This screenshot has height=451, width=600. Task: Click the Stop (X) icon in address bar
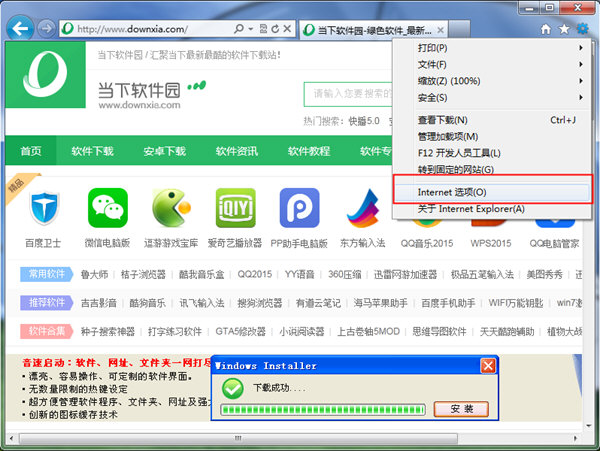tap(287, 29)
